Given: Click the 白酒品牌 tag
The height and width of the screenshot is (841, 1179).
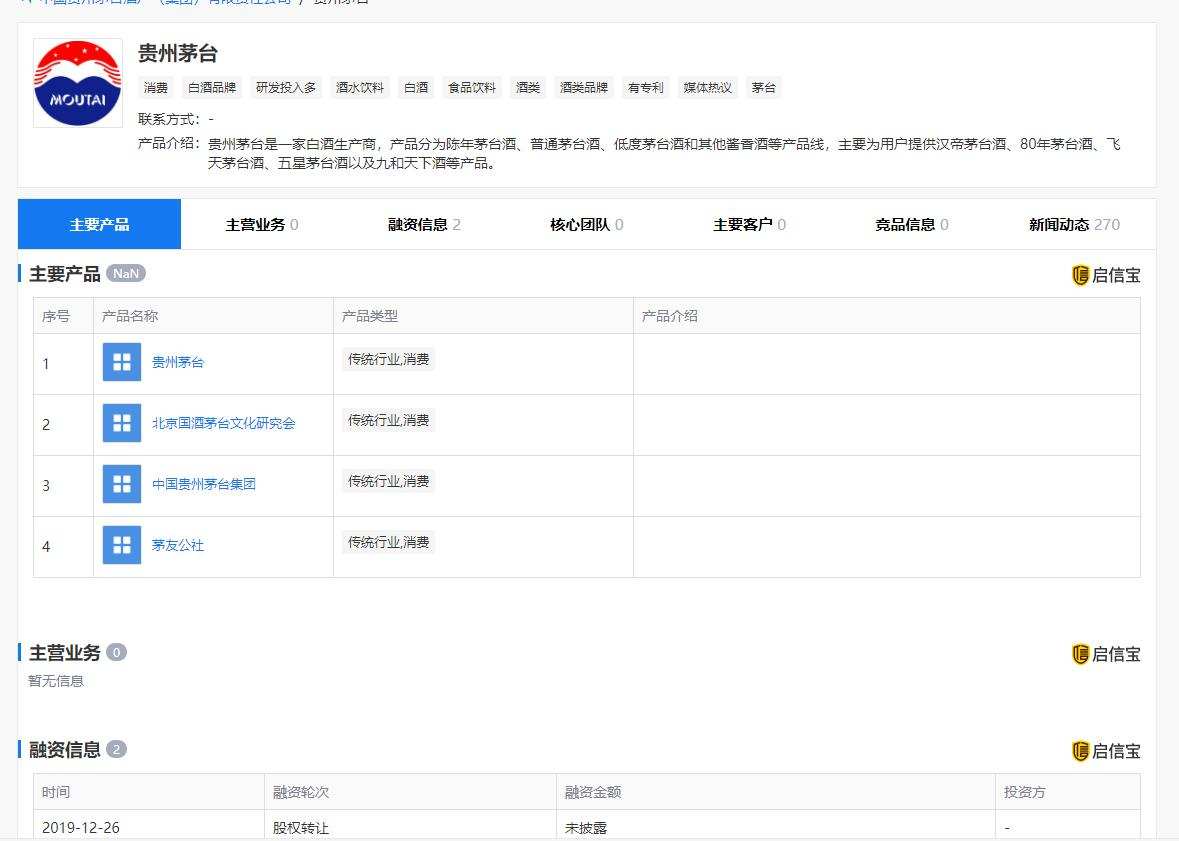Looking at the screenshot, I should 212,87.
